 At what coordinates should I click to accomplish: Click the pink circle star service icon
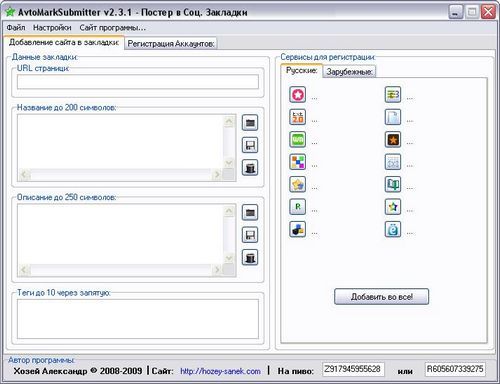298,95
